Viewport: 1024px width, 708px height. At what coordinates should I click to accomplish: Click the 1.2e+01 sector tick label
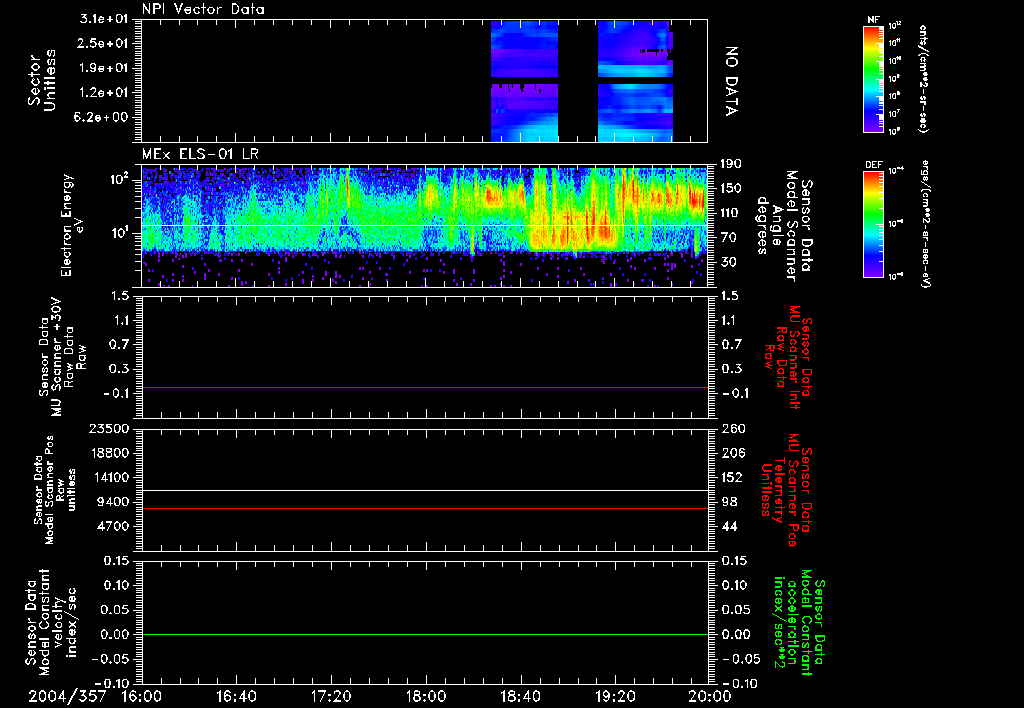[103, 93]
